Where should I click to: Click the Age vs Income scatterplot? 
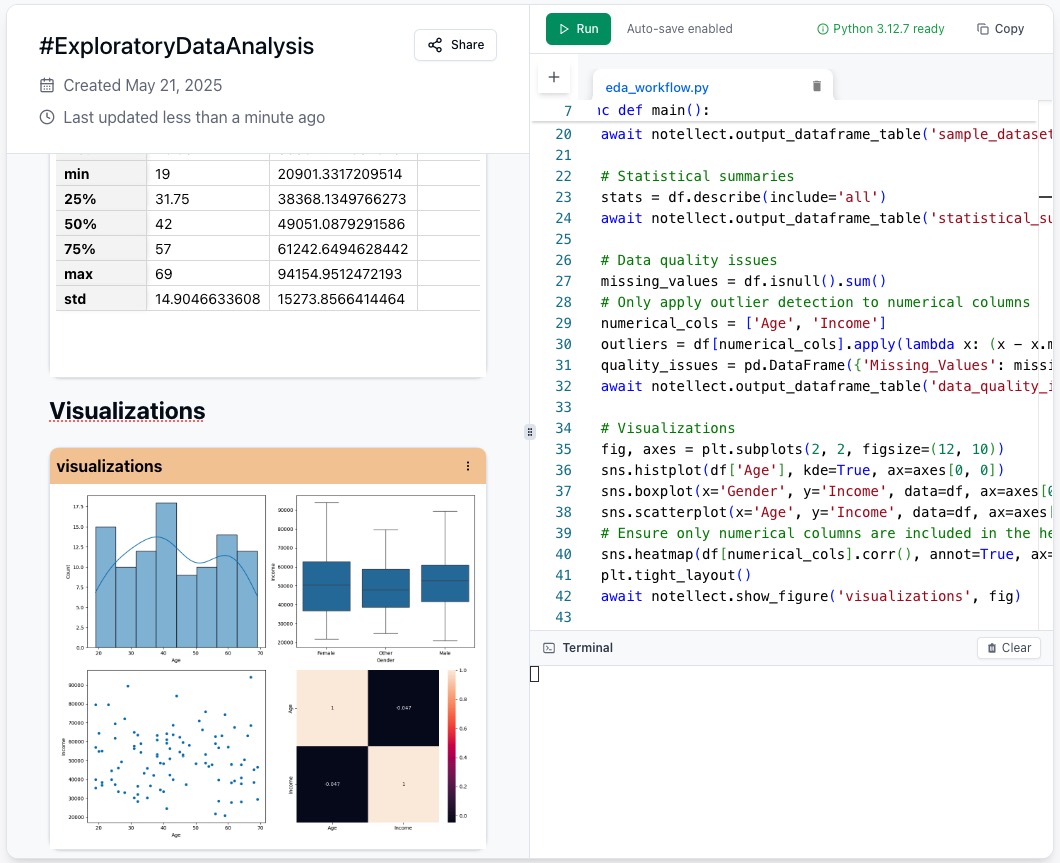click(x=176, y=746)
